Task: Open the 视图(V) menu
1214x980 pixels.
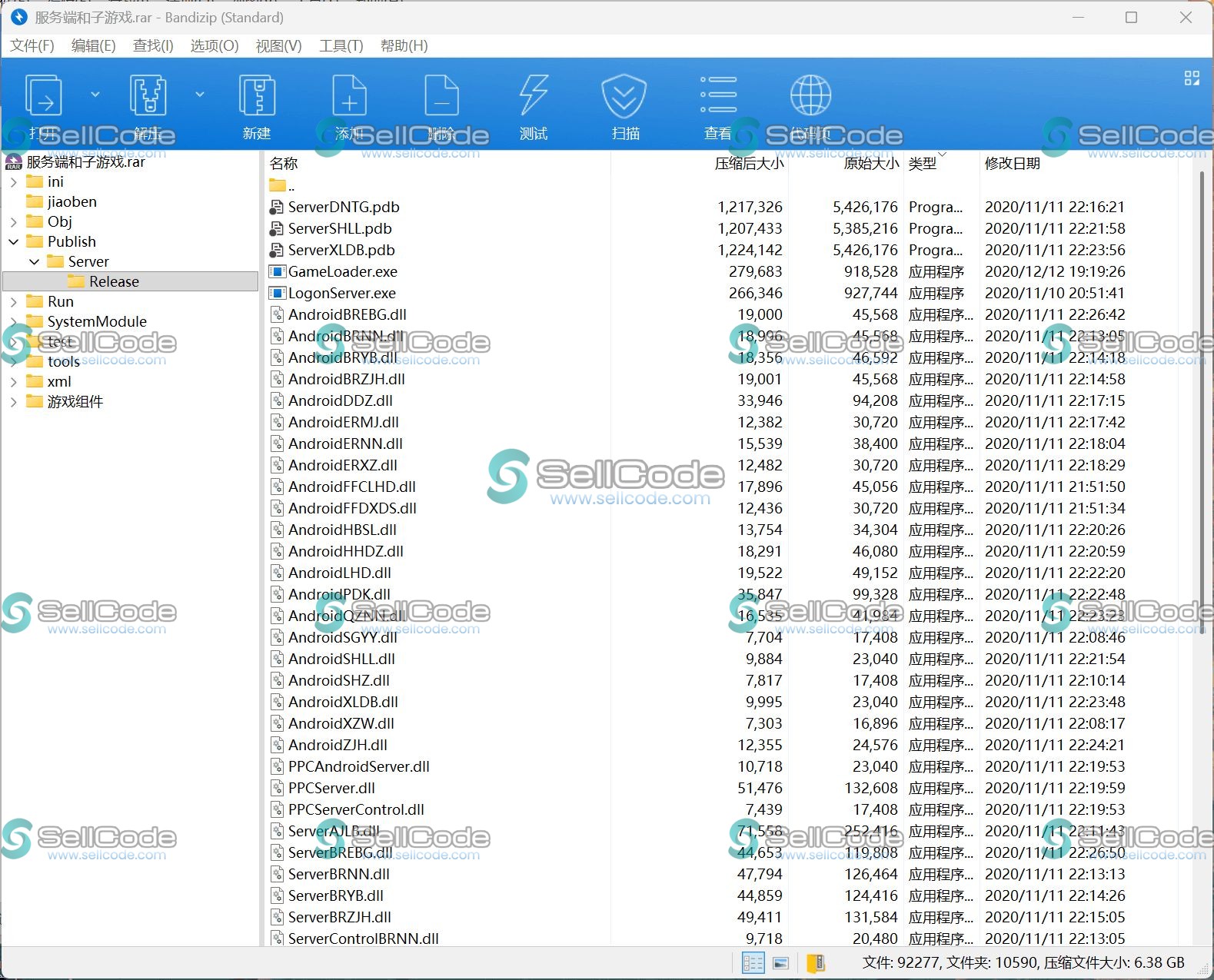Action: 278,46
